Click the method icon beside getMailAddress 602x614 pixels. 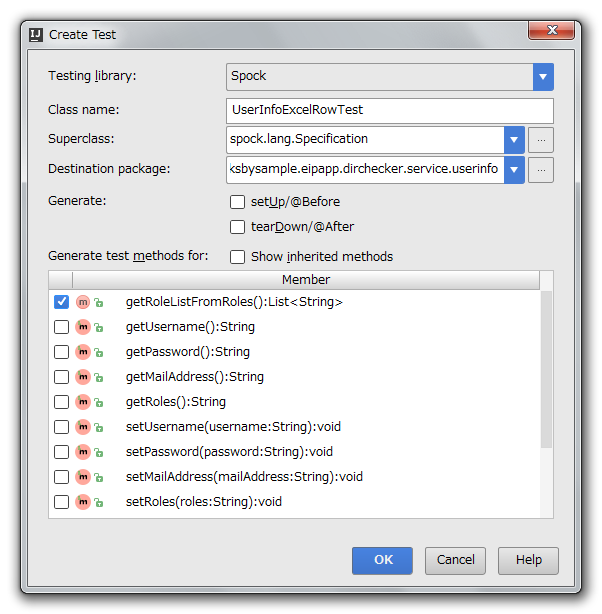point(83,377)
